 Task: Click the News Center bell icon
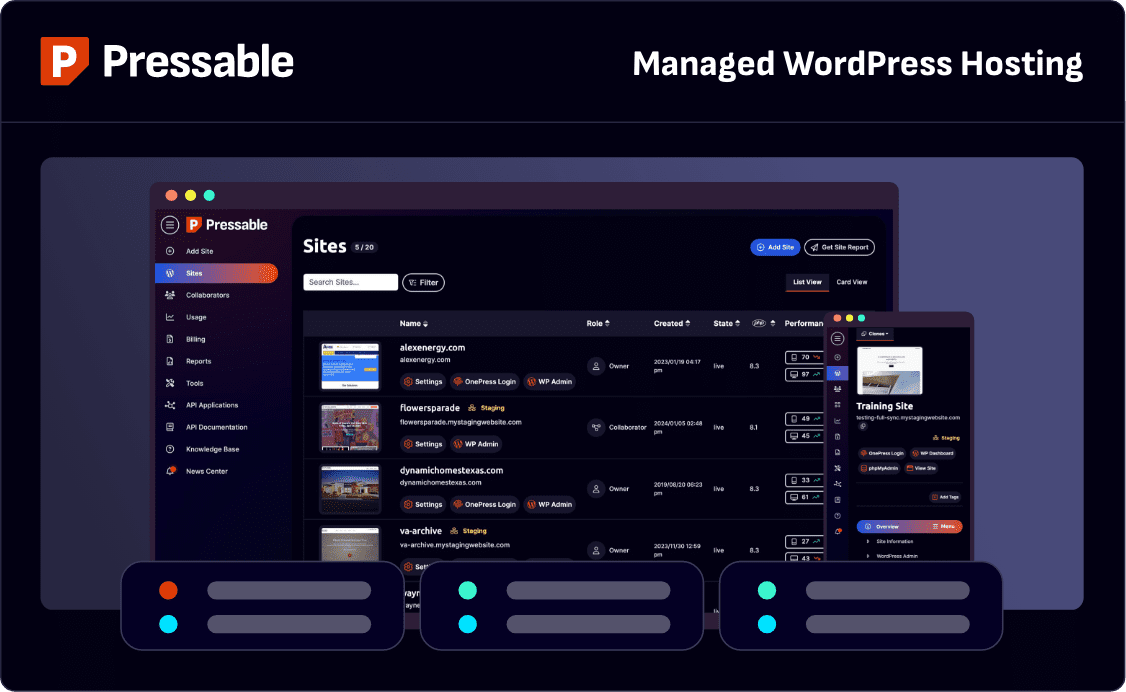[x=170, y=471]
